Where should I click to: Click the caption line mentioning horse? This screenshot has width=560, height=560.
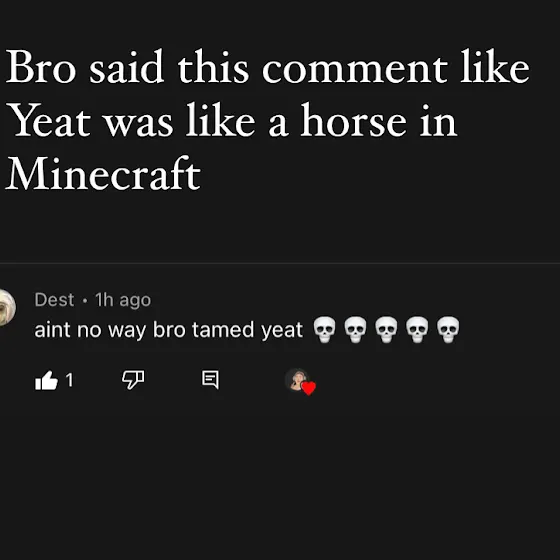pos(231,120)
